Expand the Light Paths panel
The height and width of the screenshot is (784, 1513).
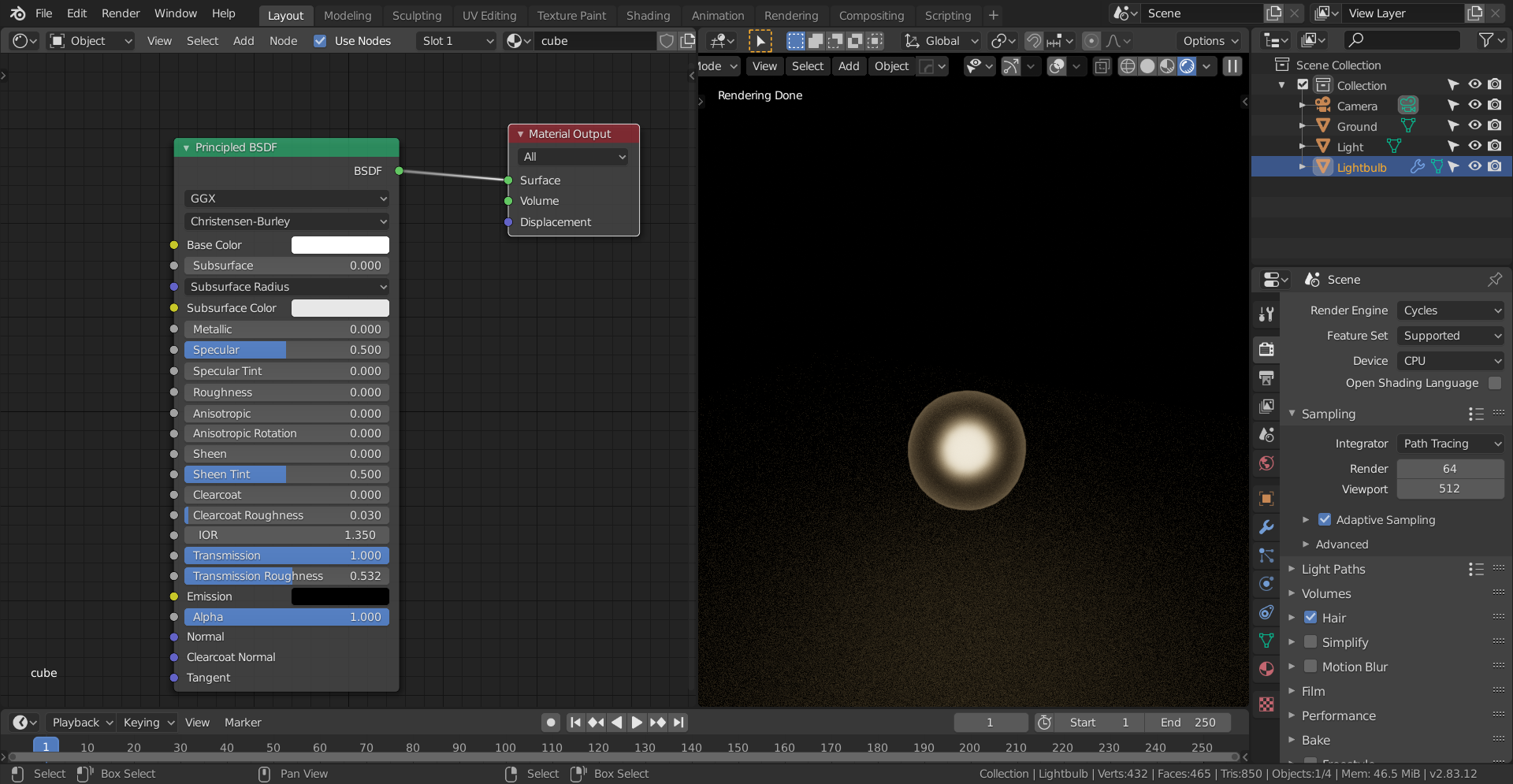pyautogui.click(x=1333, y=569)
